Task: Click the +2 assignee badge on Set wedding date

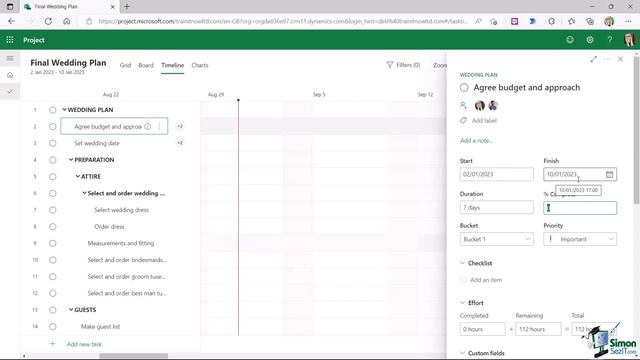Action: (180, 143)
